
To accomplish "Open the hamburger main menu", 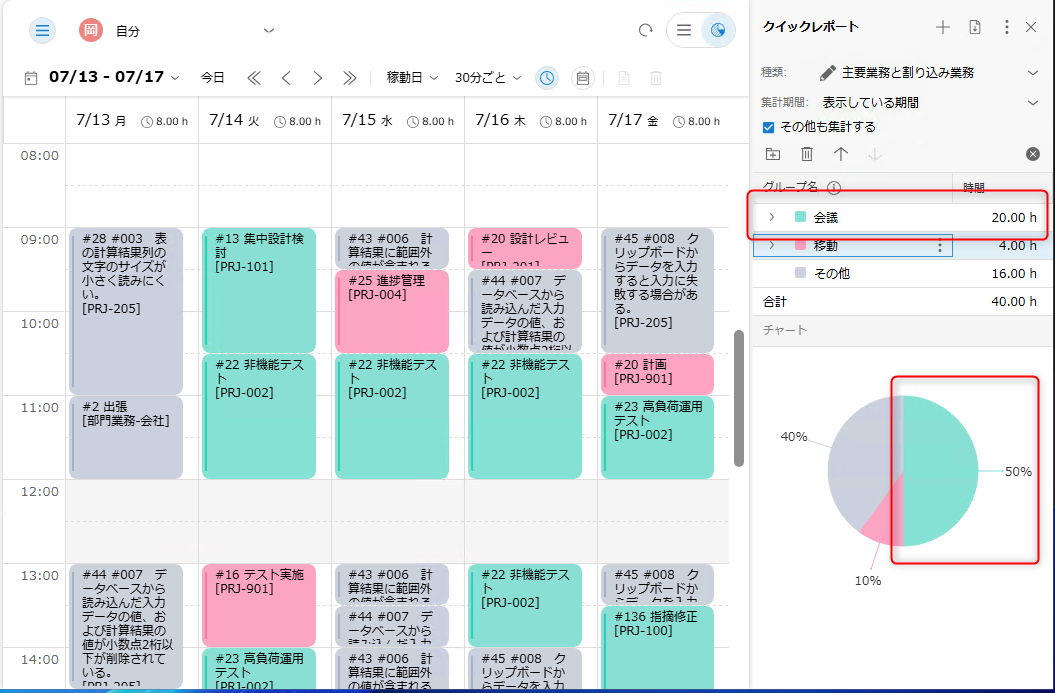I will pyautogui.click(x=42, y=30).
